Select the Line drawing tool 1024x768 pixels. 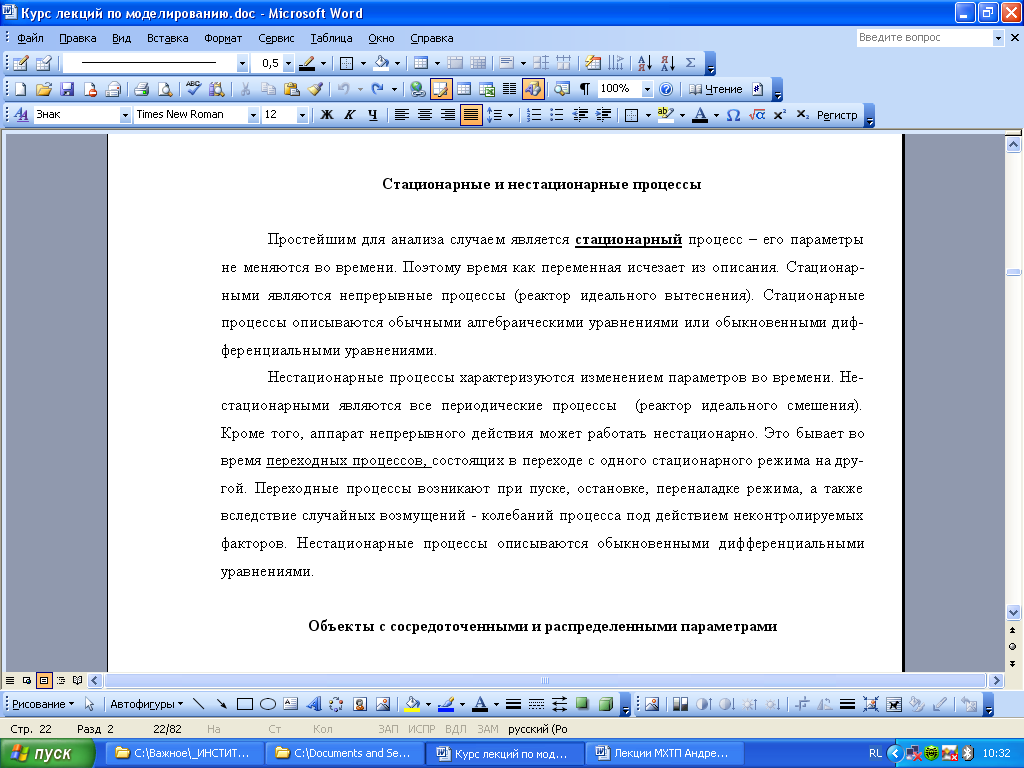[x=199, y=704]
